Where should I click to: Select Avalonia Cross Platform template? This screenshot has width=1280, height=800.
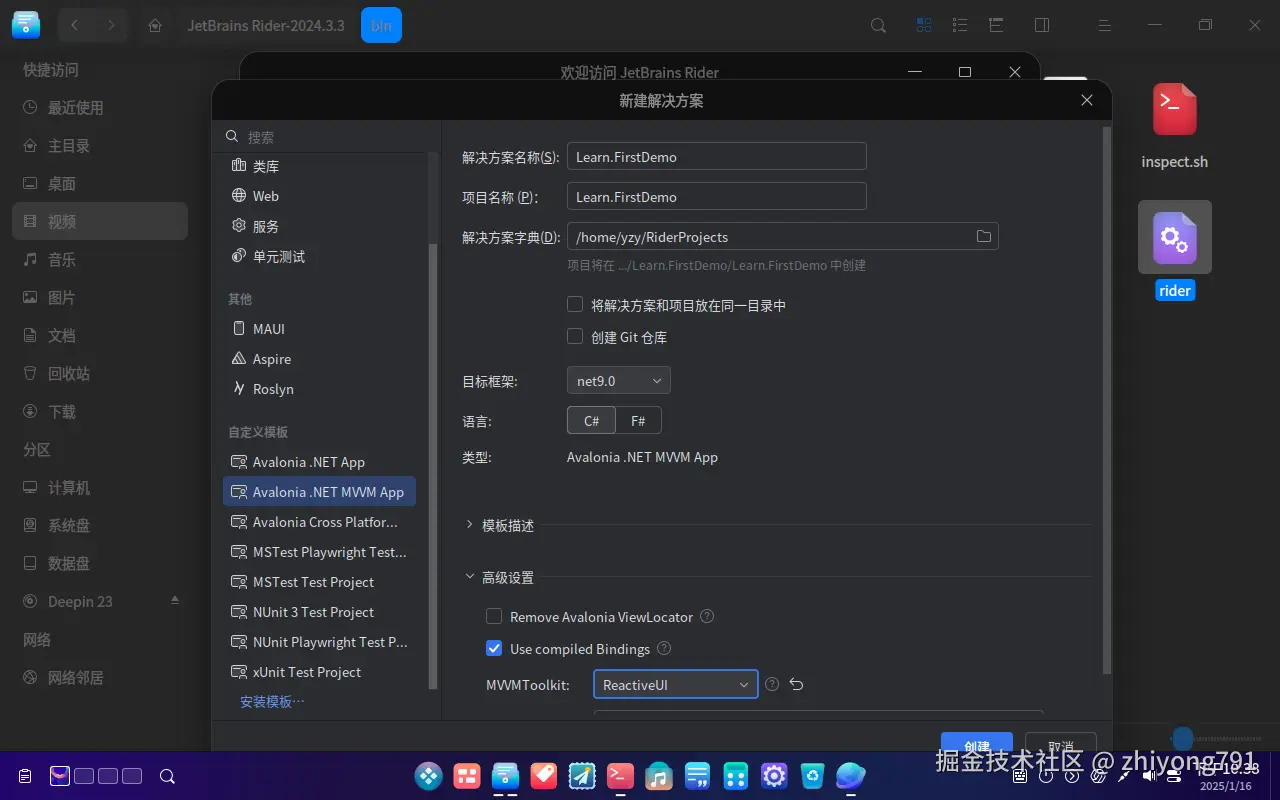(319, 522)
